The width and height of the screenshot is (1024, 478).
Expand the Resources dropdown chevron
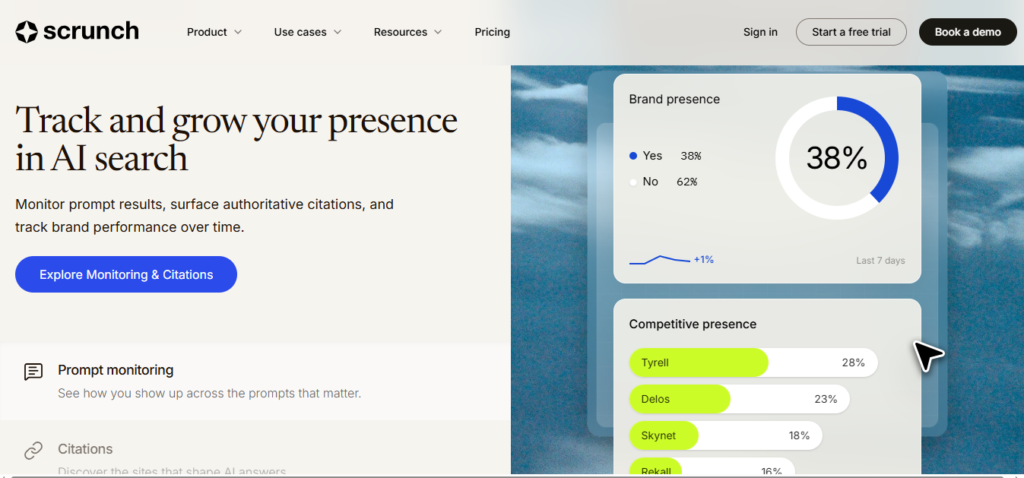tap(438, 32)
